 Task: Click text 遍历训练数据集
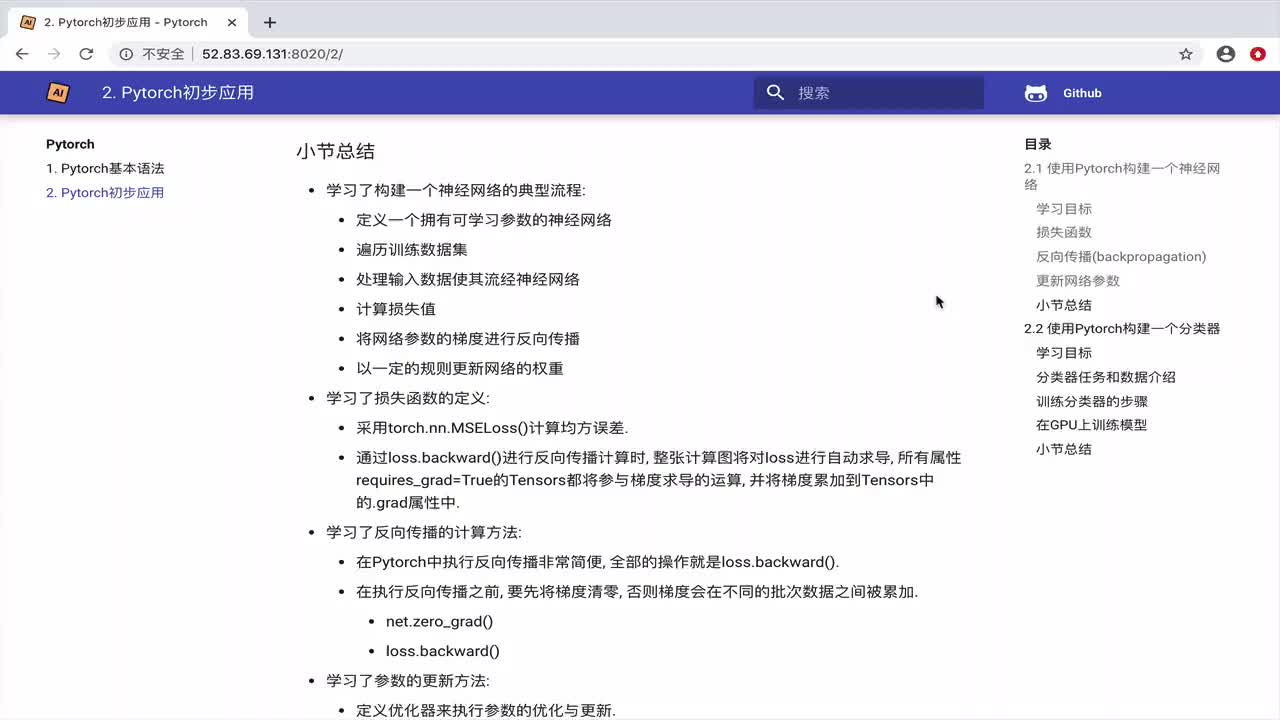point(412,250)
